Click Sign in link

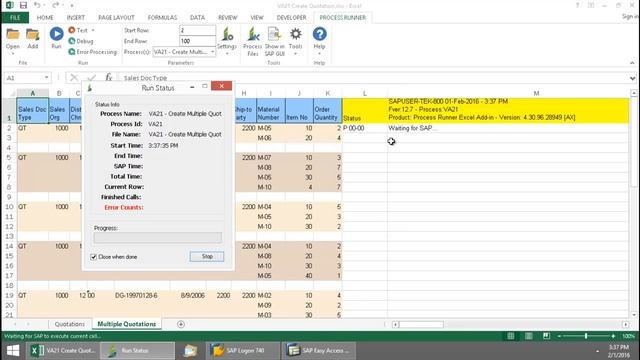630,16
